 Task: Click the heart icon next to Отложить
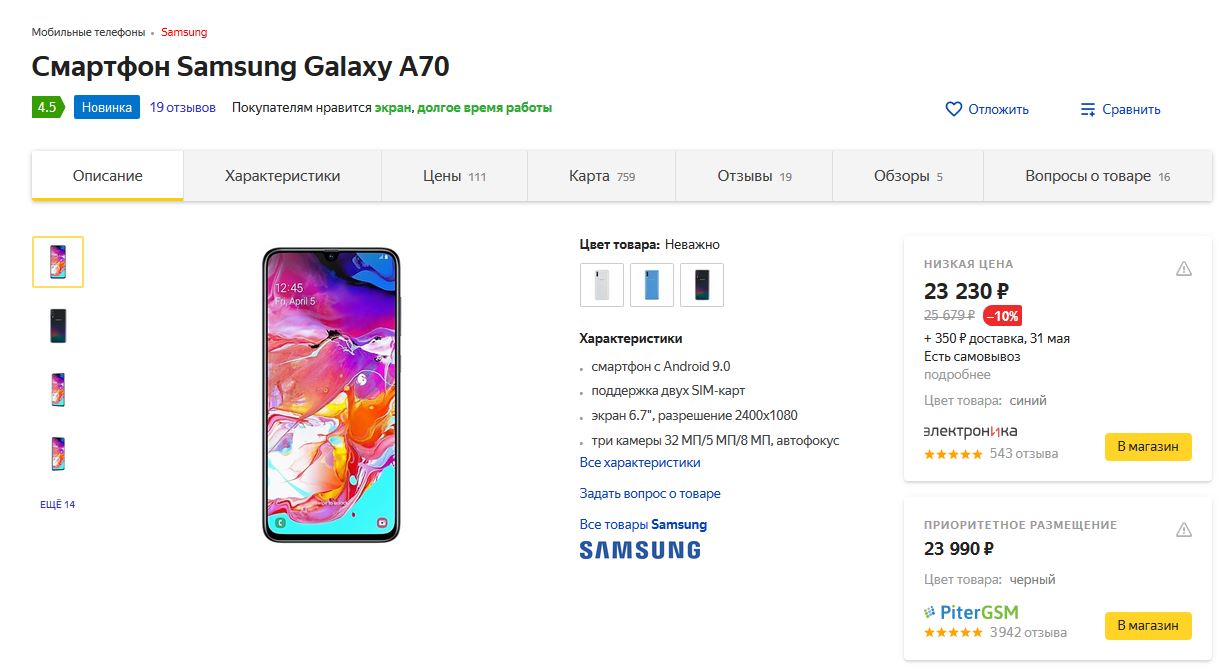(953, 109)
